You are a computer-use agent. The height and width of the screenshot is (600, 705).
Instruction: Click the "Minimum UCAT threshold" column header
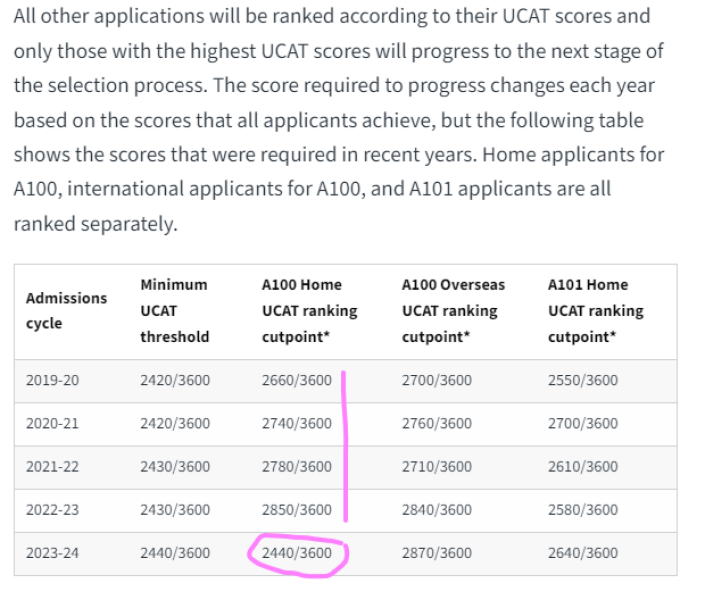(x=175, y=311)
